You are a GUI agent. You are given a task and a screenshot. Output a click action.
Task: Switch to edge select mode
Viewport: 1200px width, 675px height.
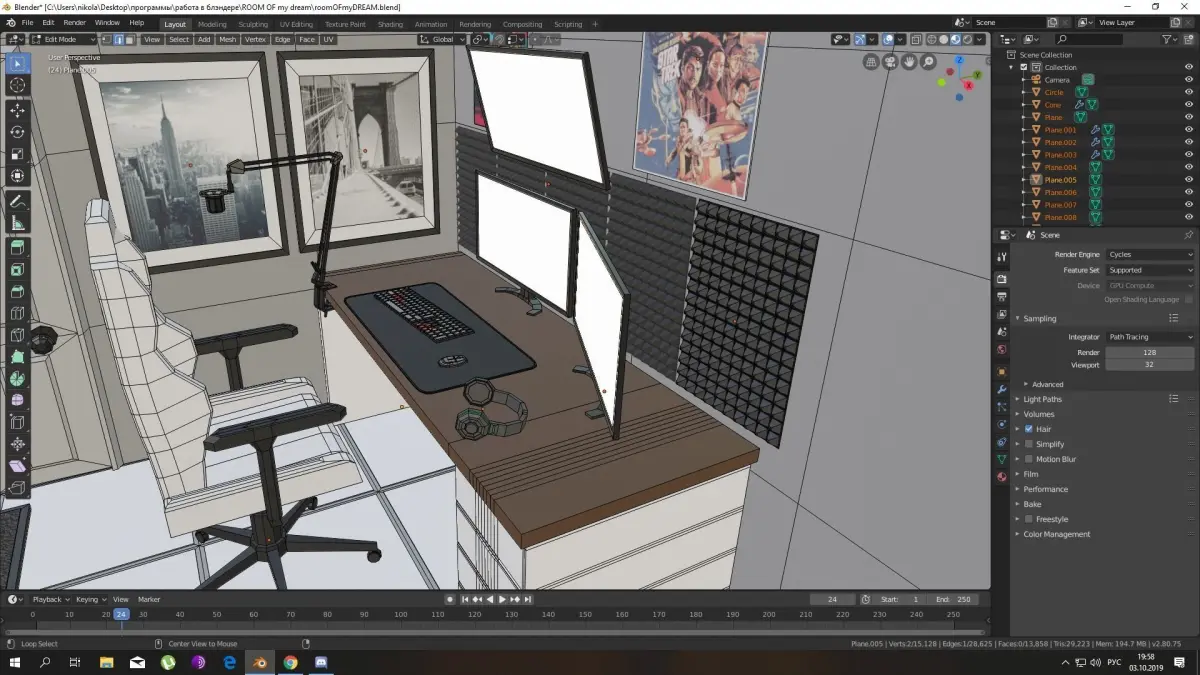[x=119, y=39]
